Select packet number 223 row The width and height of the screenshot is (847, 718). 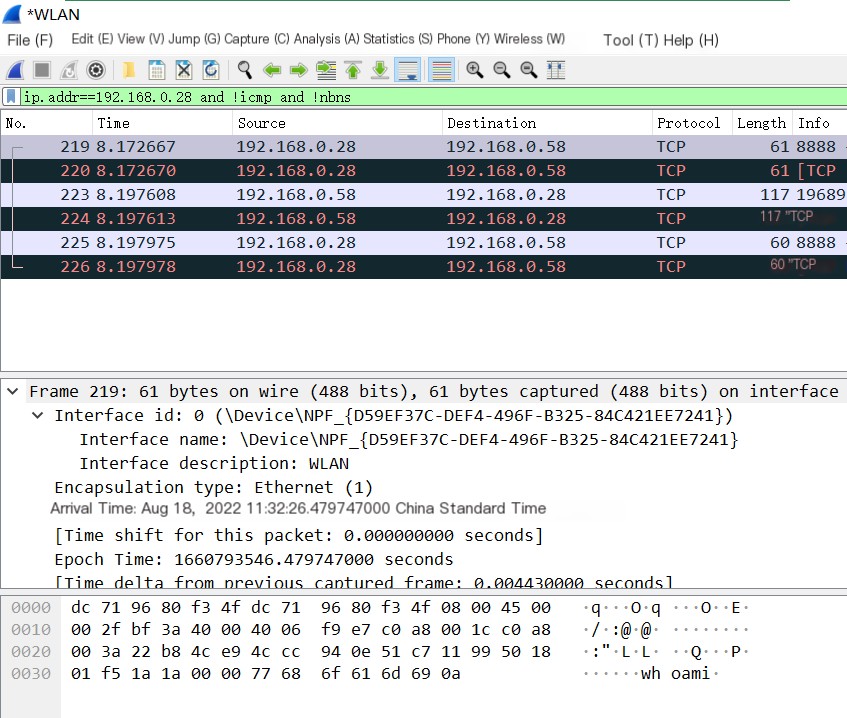[300, 195]
